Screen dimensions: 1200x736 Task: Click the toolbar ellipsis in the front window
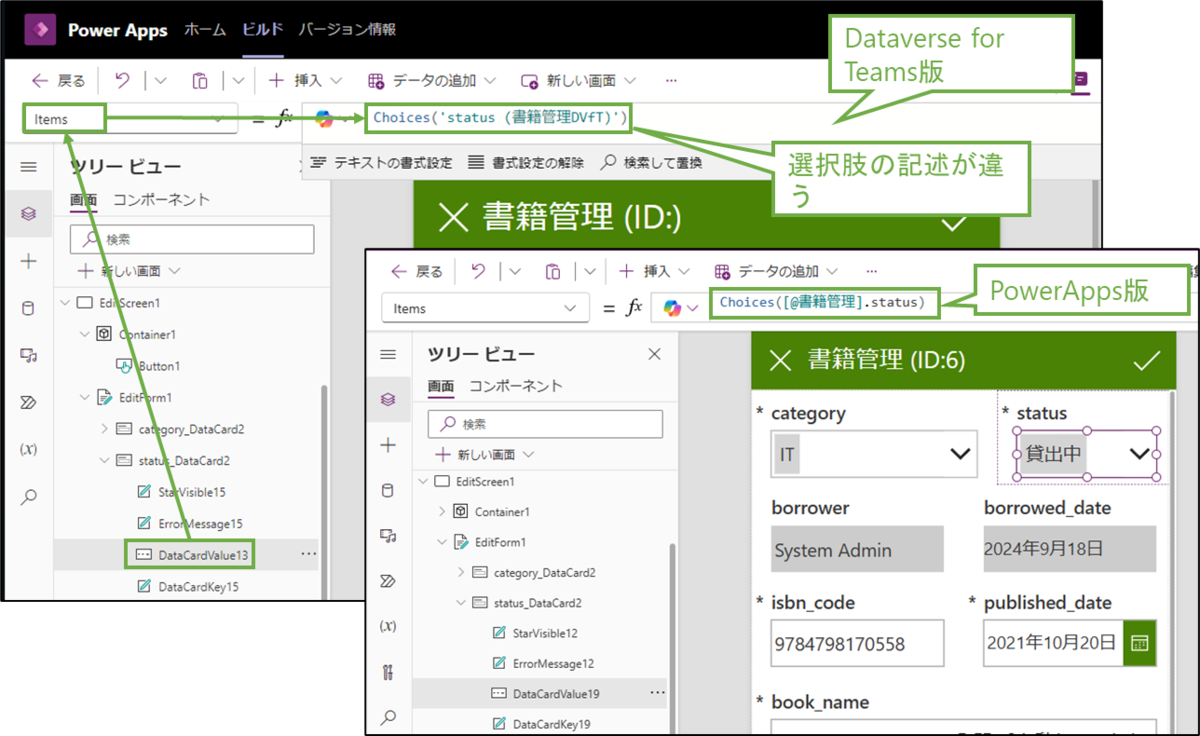[x=871, y=271]
